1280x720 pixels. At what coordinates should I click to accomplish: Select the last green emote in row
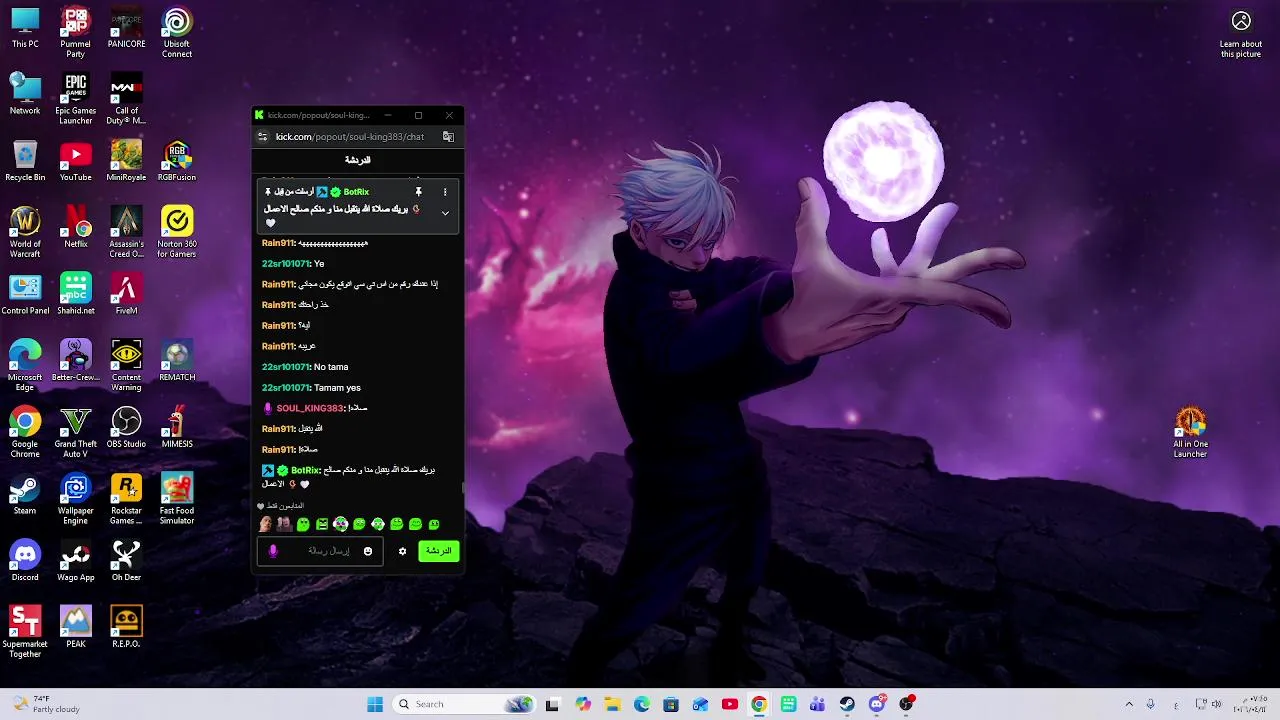tap(434, 524)
